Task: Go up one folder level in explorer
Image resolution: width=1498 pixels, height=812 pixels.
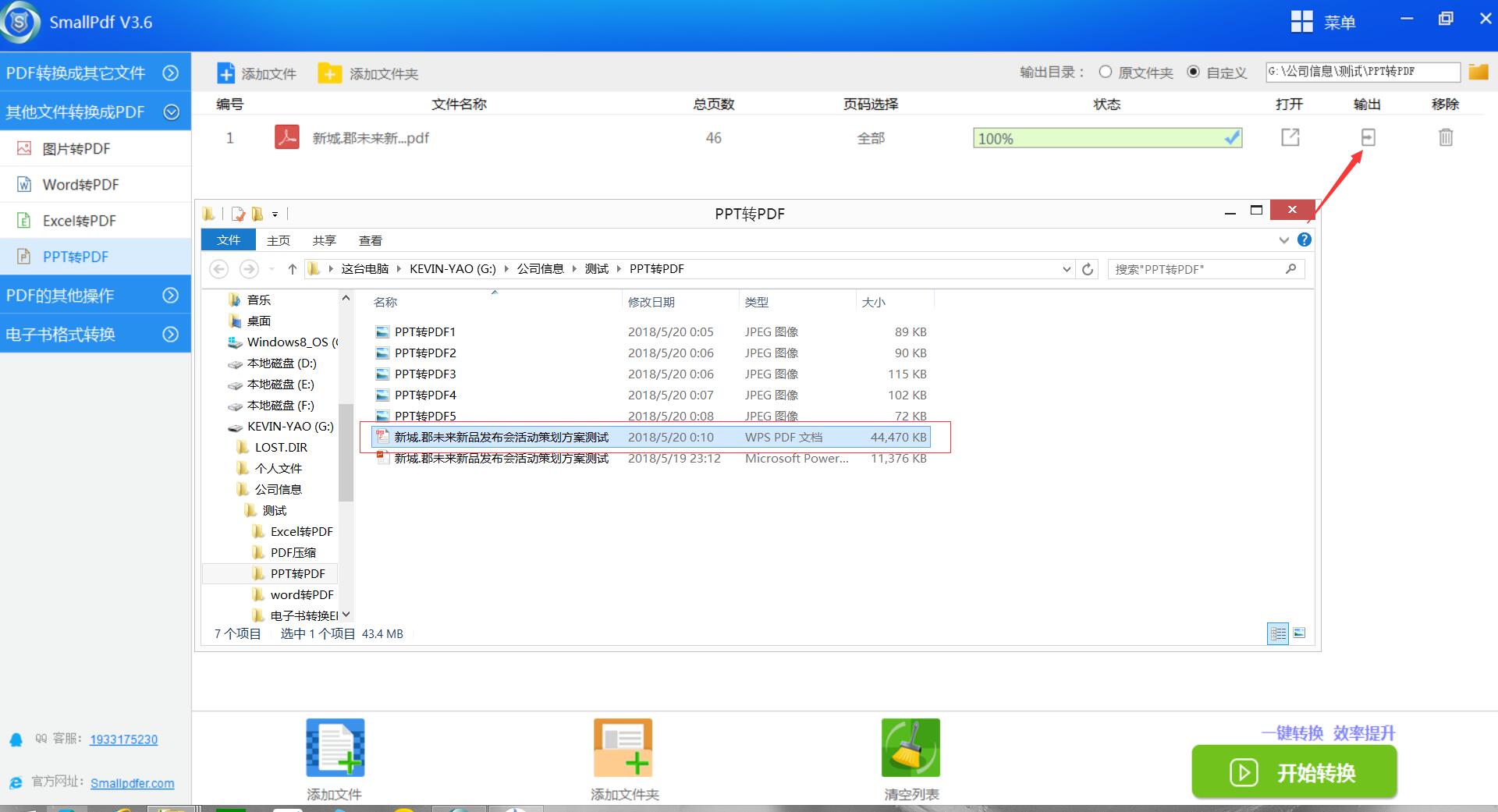Action: click(292, 269)
